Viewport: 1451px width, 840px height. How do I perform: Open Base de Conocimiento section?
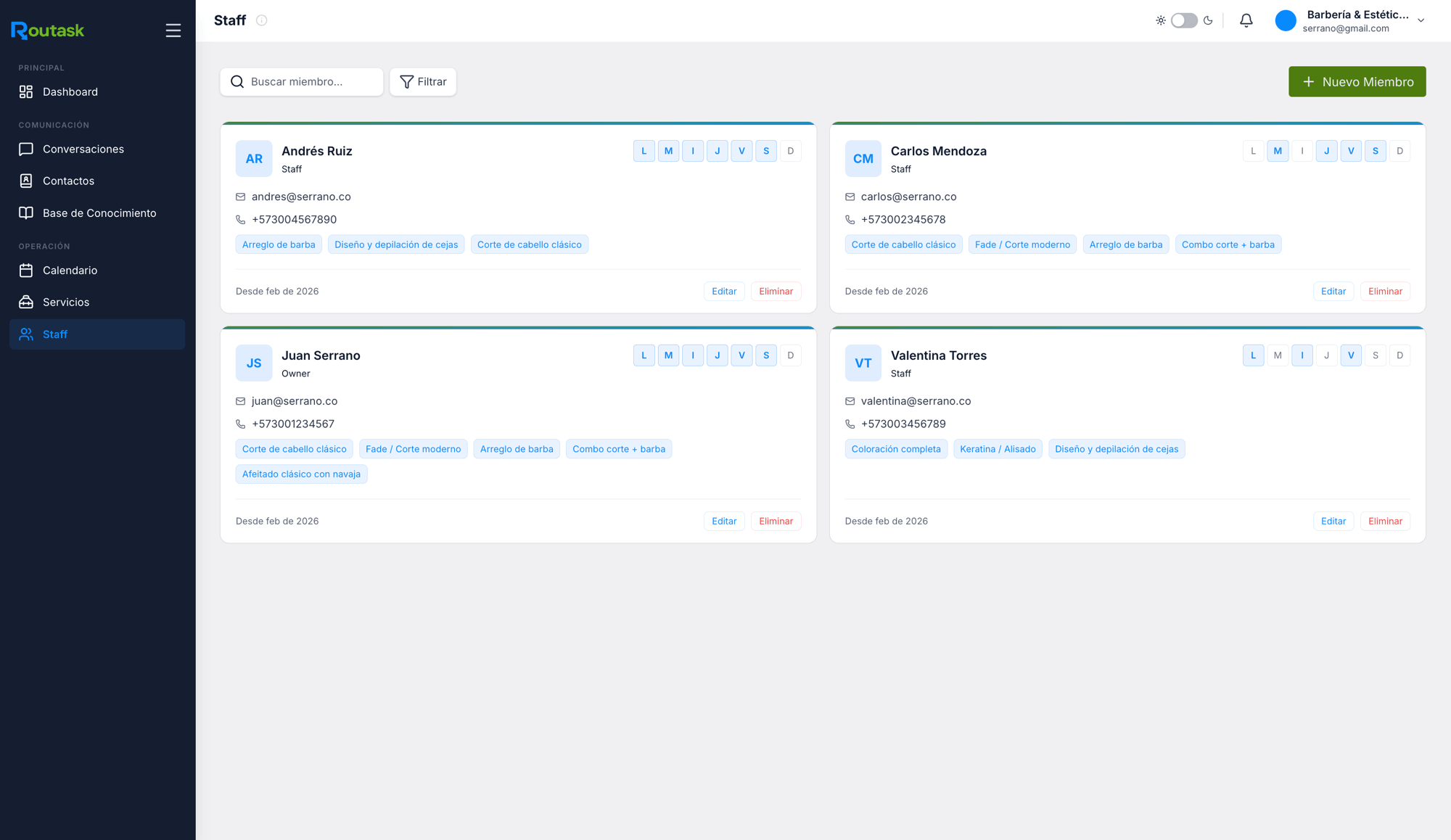97,213
